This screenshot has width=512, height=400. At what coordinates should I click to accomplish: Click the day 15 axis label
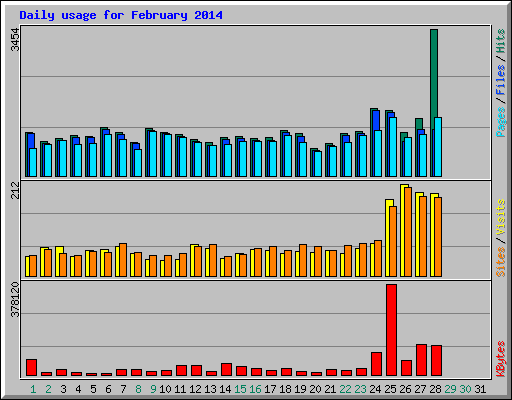(240, 389)
